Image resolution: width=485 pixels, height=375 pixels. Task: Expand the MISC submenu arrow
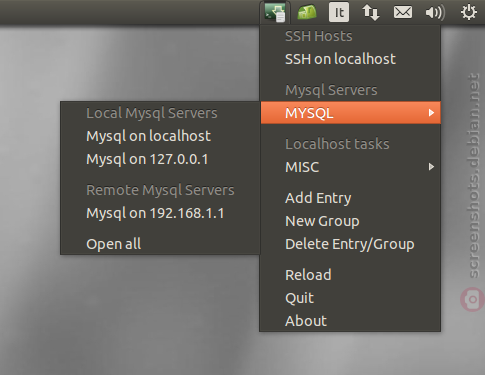click(431, 167)
